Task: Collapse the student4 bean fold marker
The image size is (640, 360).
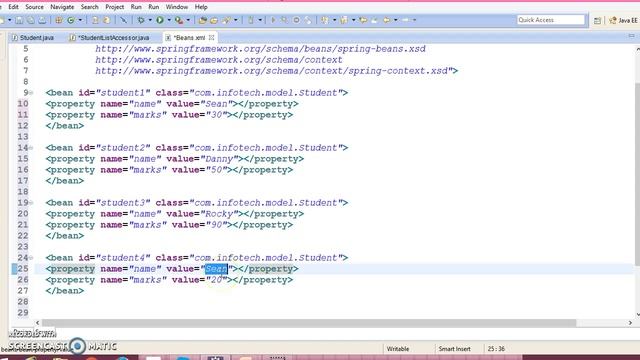Action: 31,258
